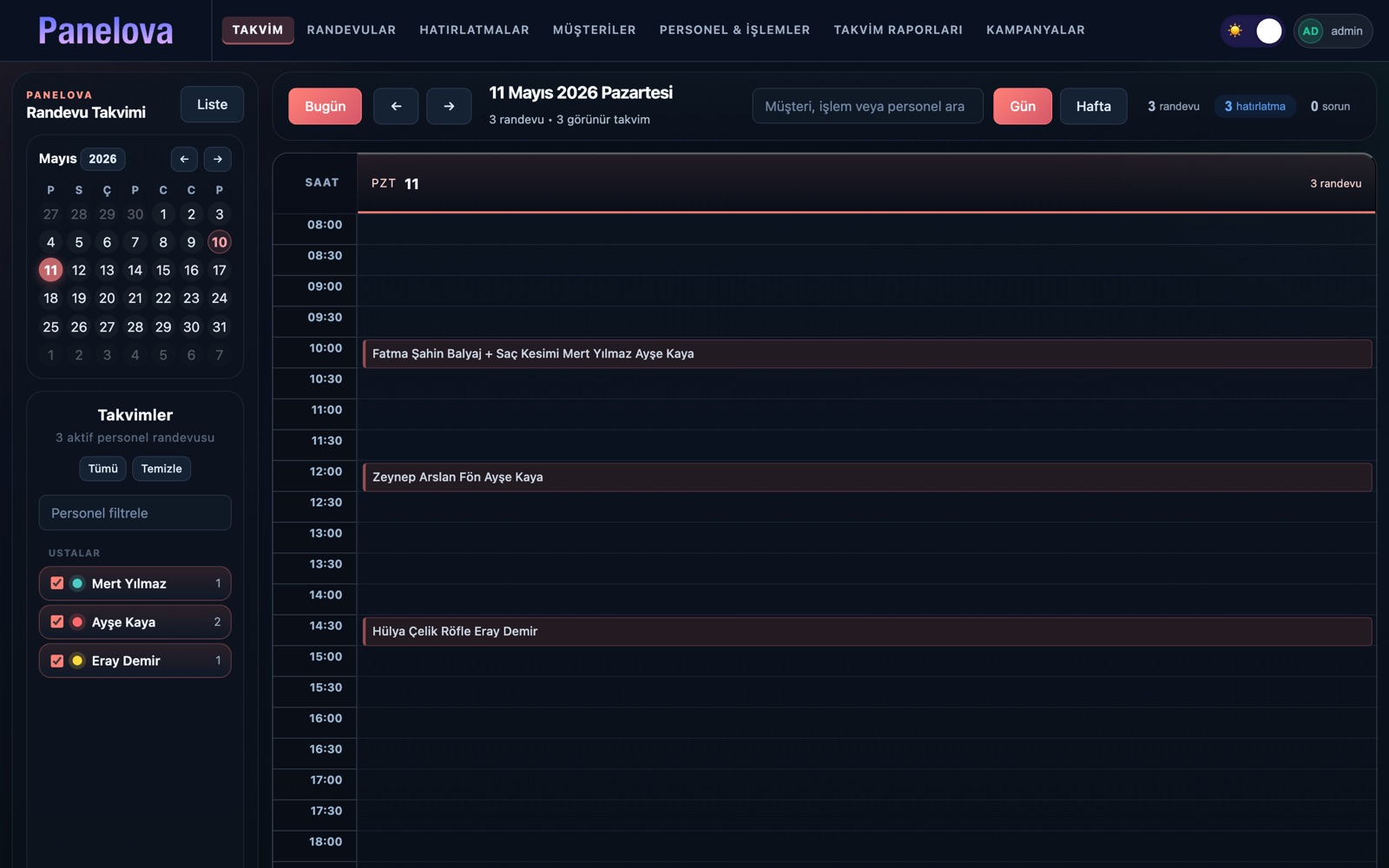1389x868 pixels.
Task: Select day 24 in mini calendar
Action: click(219, 298)
